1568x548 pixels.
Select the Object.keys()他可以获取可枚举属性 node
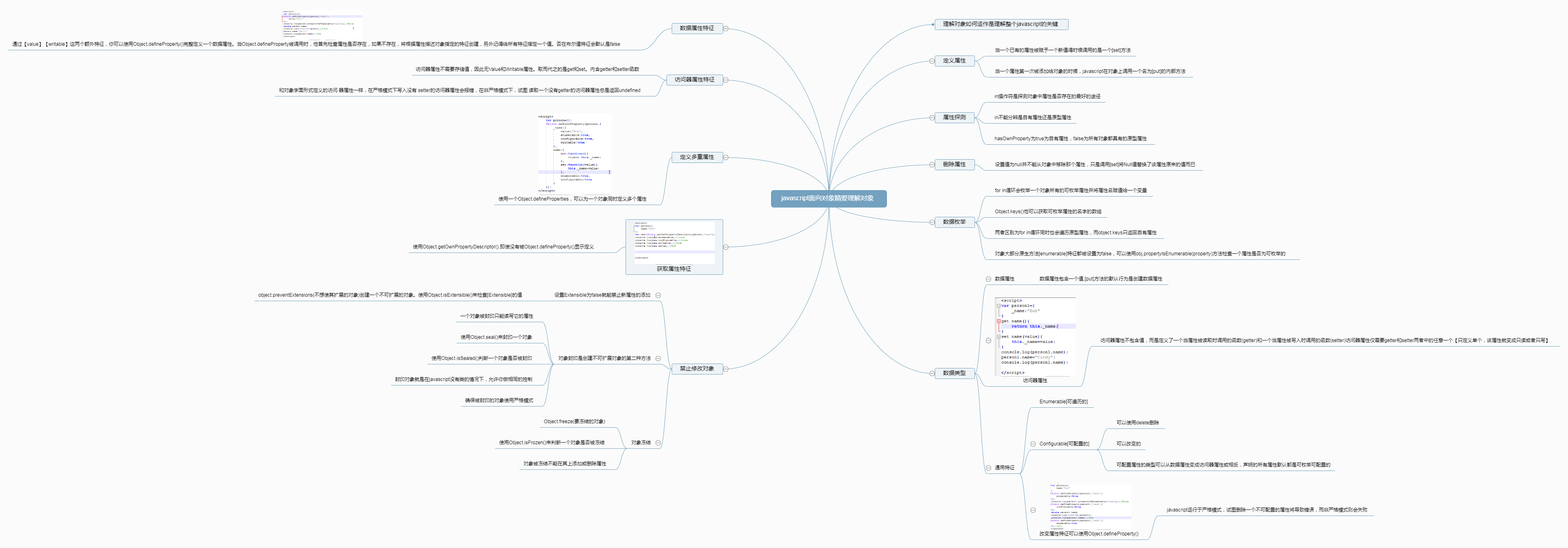point(1047,212)
